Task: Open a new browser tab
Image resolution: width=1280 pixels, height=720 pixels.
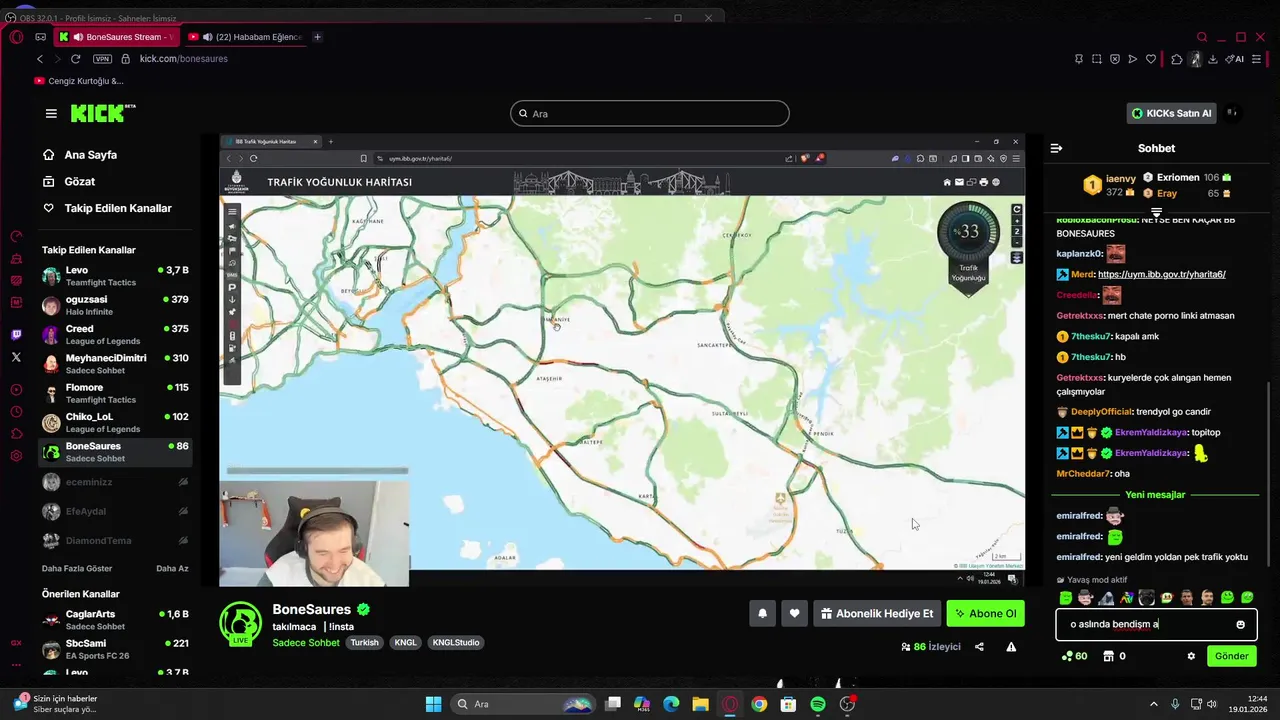Action: pyautogui.click(x=317, y=37)
